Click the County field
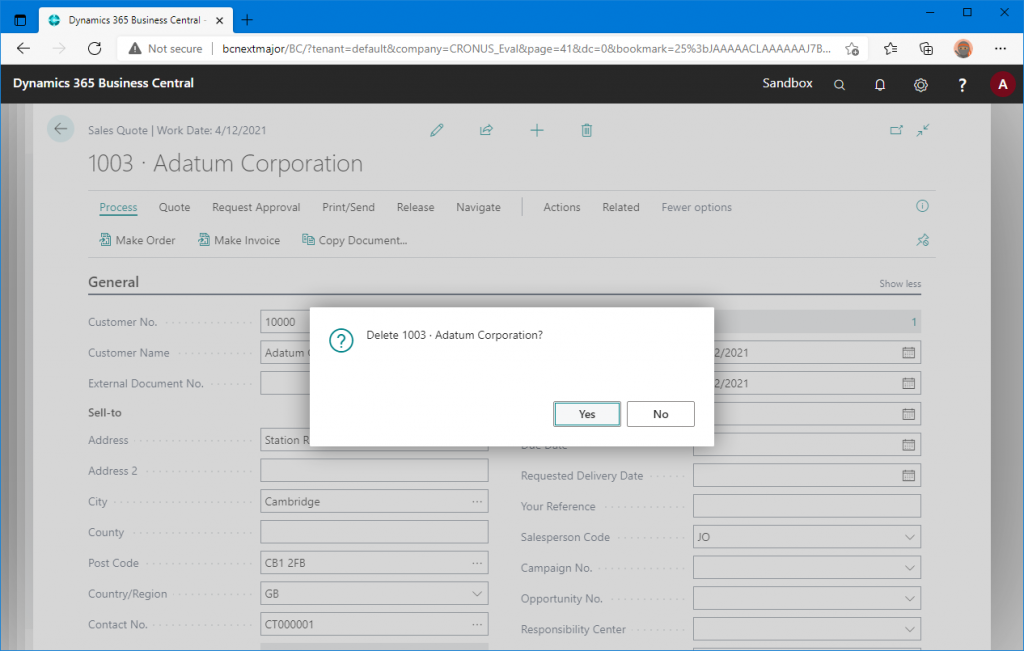This screenshot has height=651, width=1024. [x=374, y=532]
